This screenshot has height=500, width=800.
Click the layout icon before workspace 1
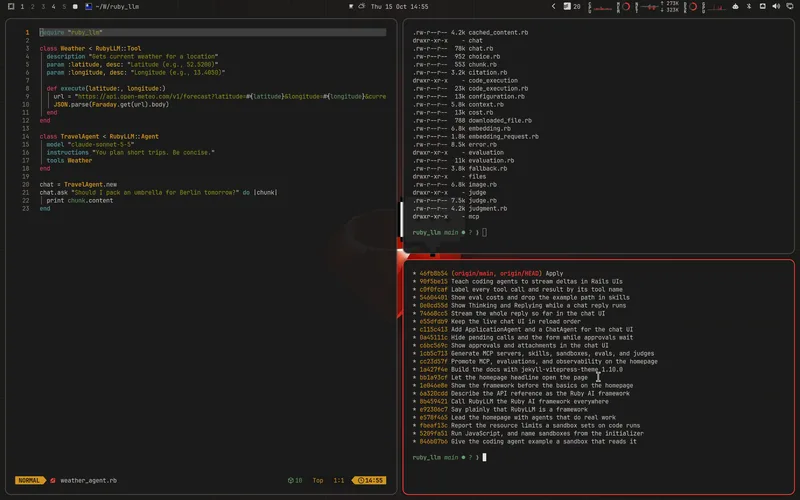click(11, 7)
